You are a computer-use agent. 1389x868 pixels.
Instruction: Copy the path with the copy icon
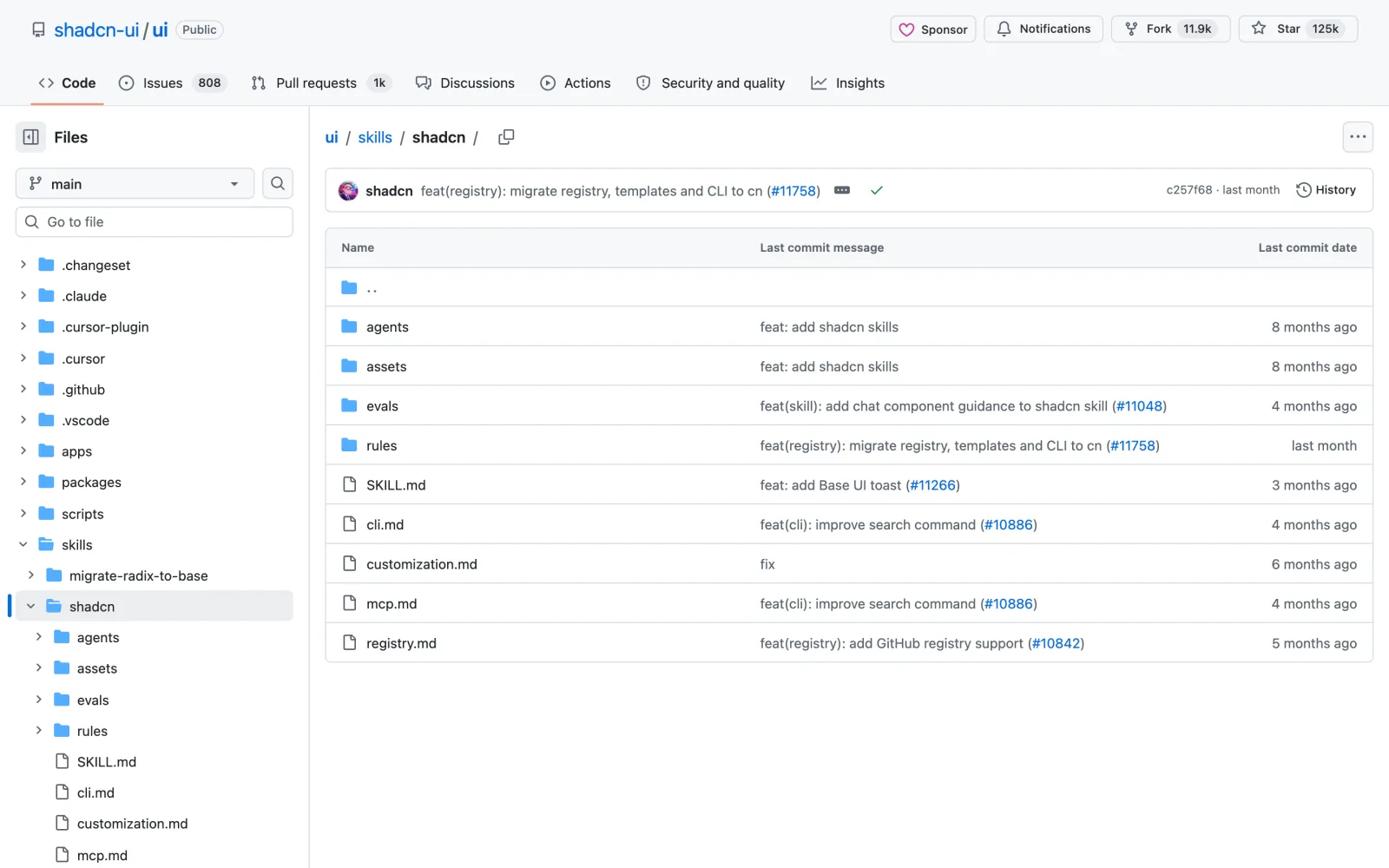click(x=506, y=137)
